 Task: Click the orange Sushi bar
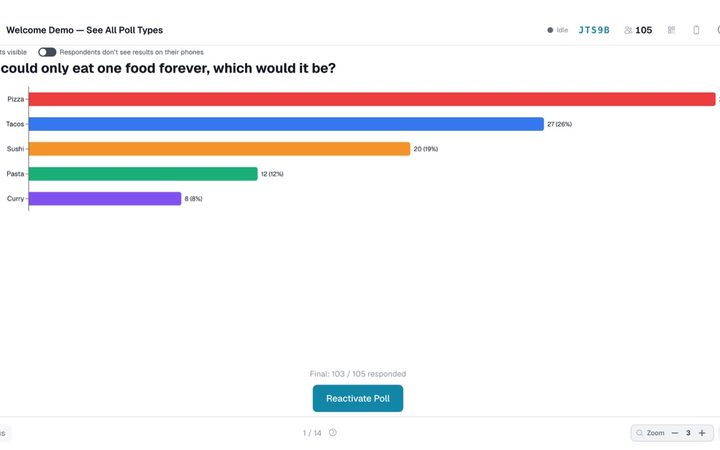point(219,149)
